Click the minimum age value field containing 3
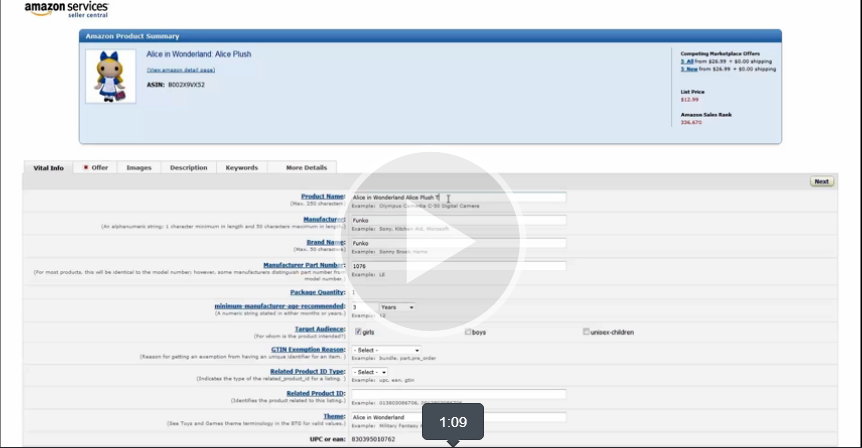The width and height of the screenshot is (862, 448). 364,307
